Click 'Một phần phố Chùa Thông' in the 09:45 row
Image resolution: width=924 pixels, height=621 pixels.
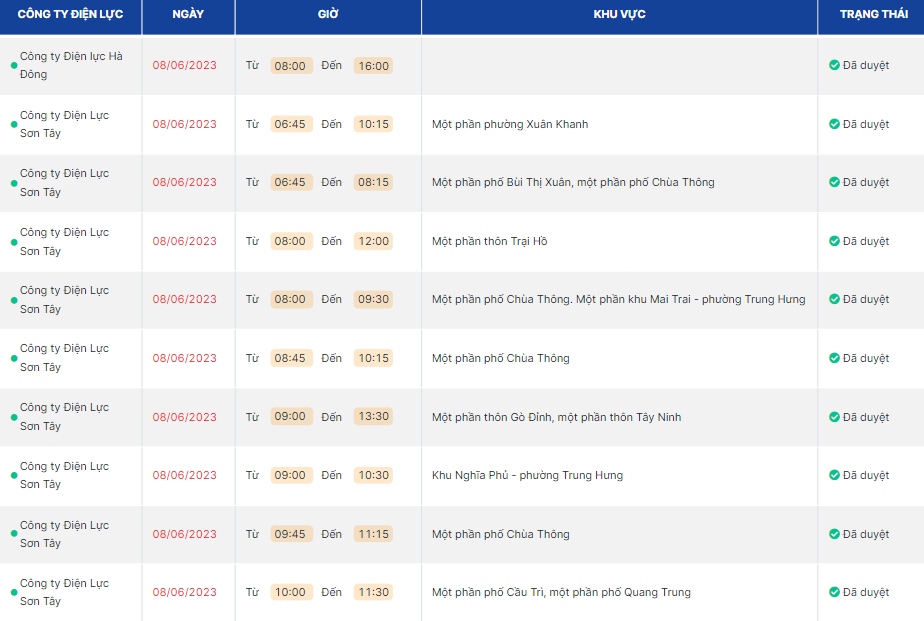pyautogui.click(x=500, y=534)
